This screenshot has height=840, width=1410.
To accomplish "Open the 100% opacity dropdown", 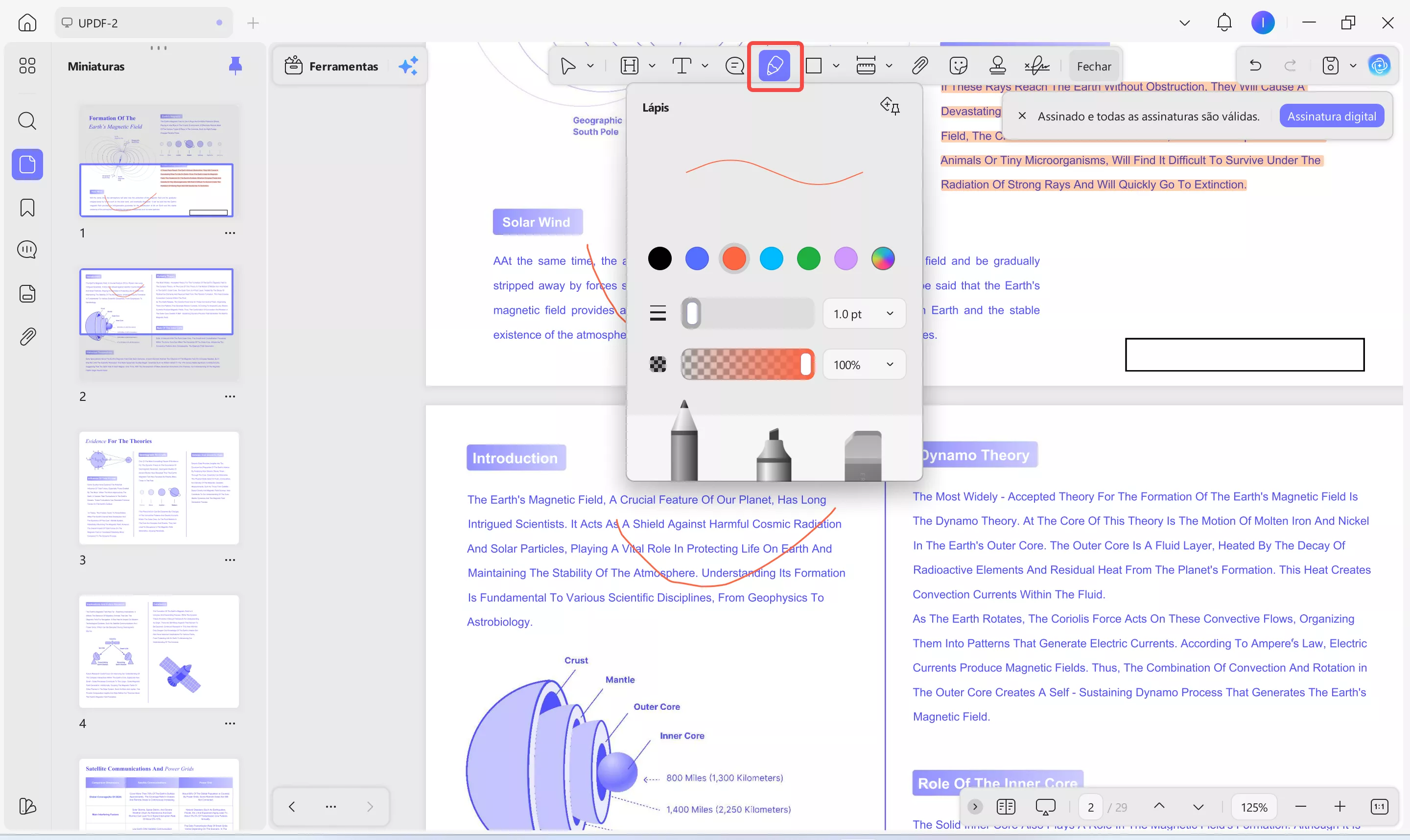I will 864,364.
